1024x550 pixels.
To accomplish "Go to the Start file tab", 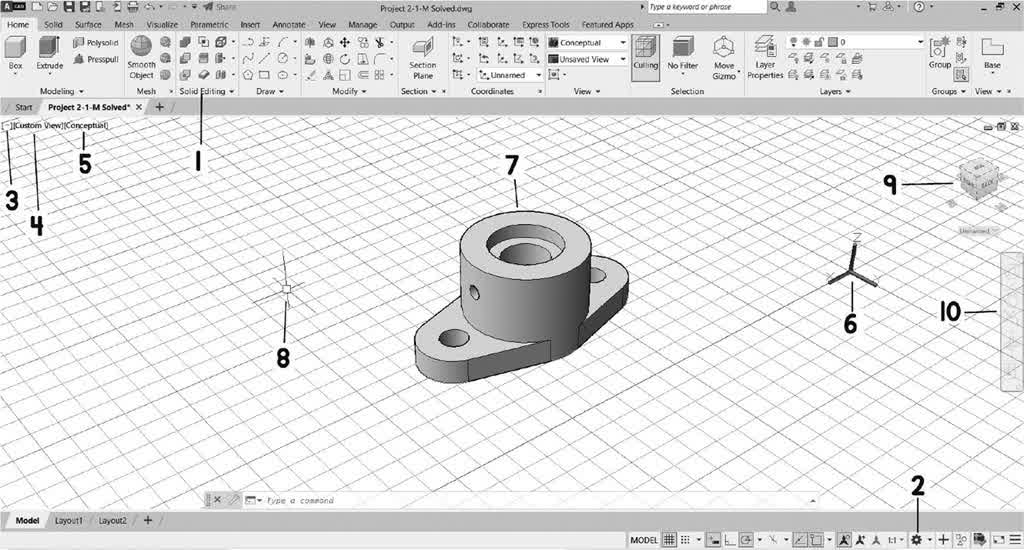I will 24,107.
